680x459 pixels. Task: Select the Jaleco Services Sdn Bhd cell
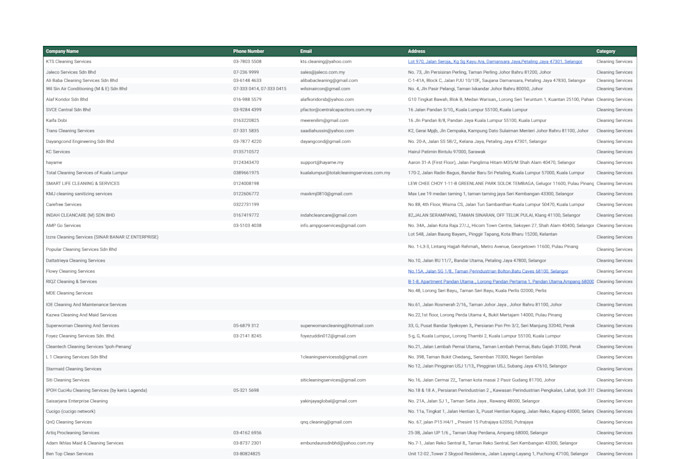[71, 72]
